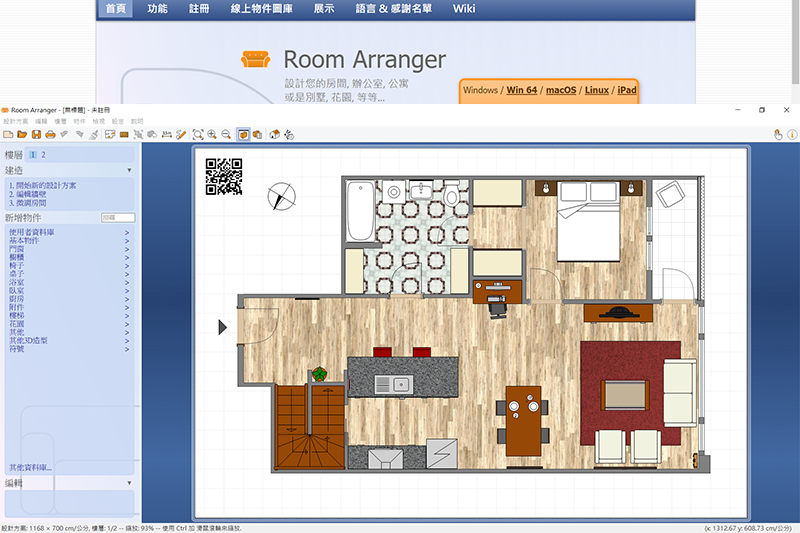Select floor 1 in the 樓層 selector
The height and width of the screenshot is (533, 800).
point(33,155)
